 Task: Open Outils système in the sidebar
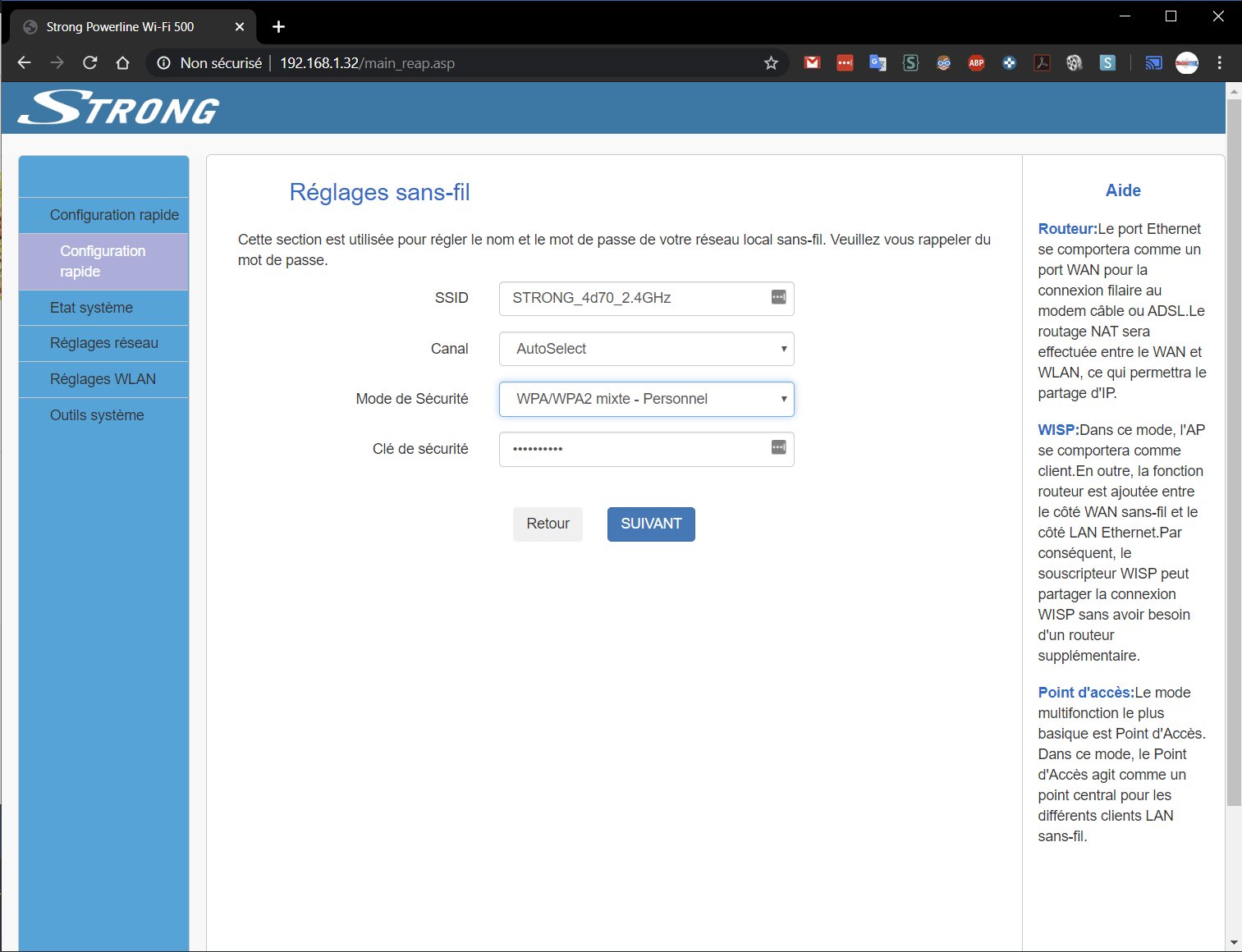click(x=97, y=415)
